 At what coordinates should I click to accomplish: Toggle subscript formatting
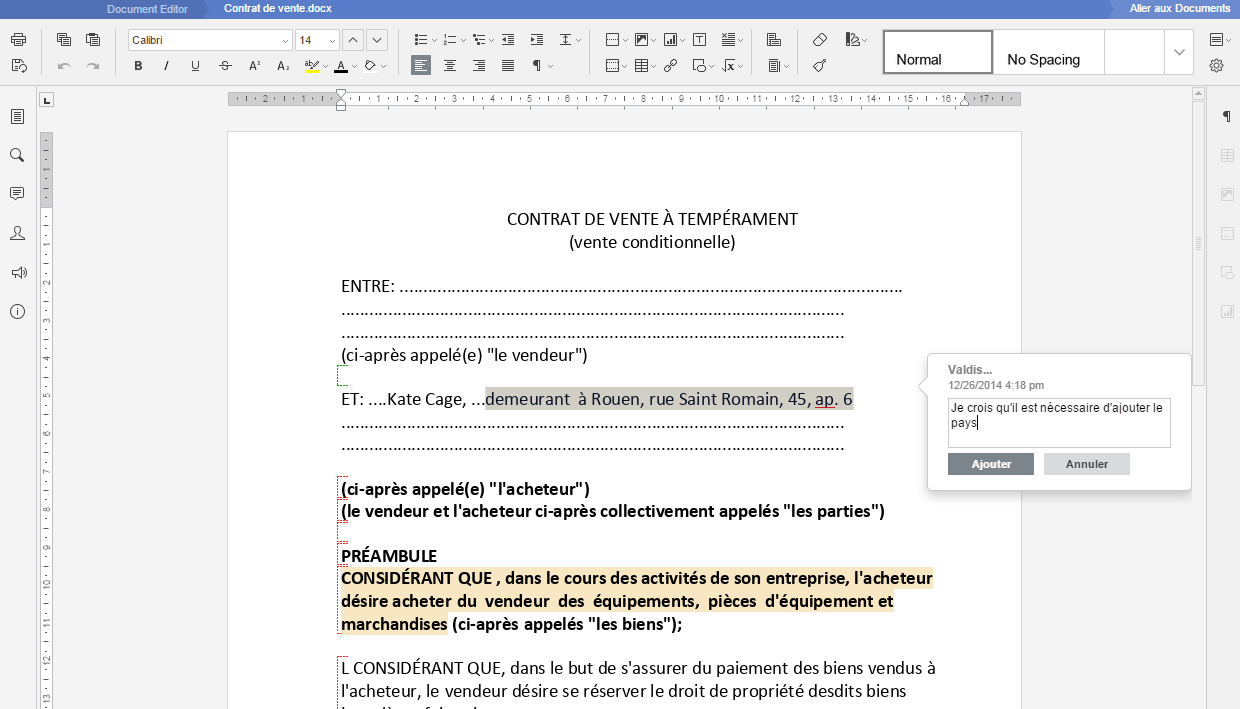pos(283,66)
